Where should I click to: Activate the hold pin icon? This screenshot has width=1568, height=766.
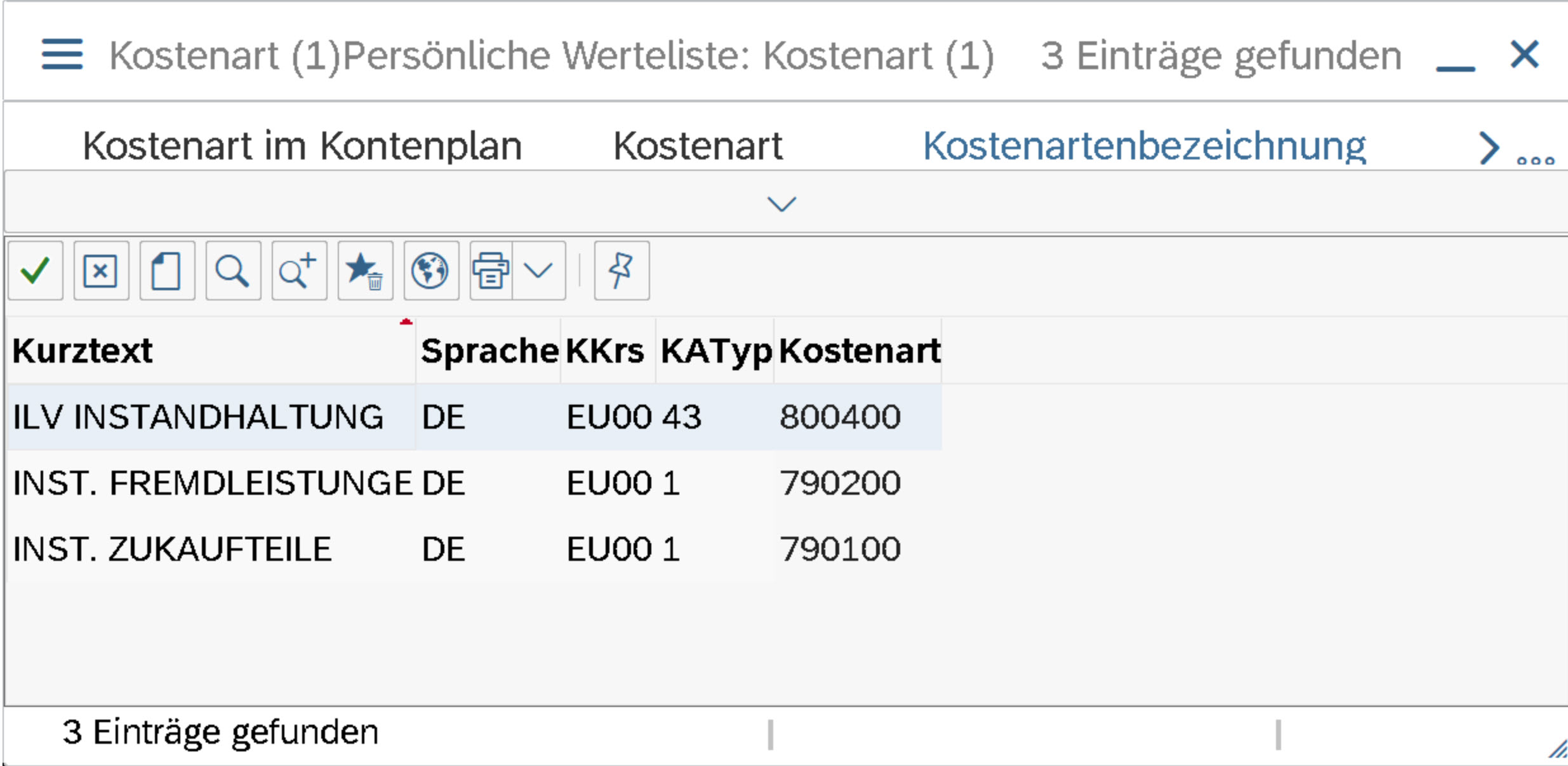click(620, 272)
